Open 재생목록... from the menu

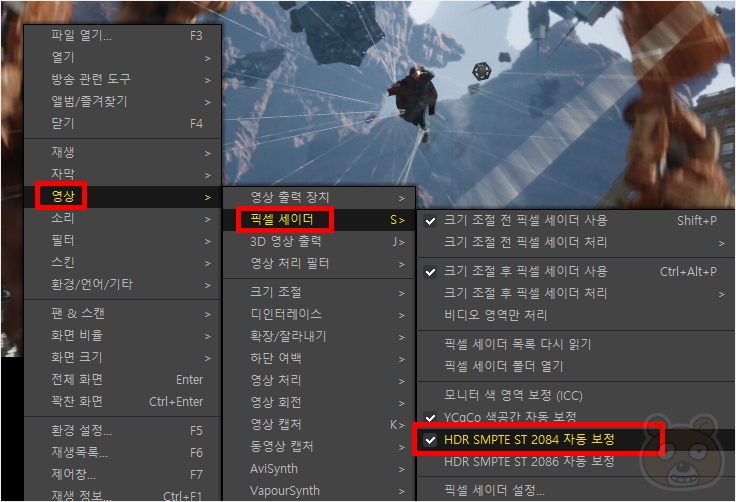tap(123, 453)
